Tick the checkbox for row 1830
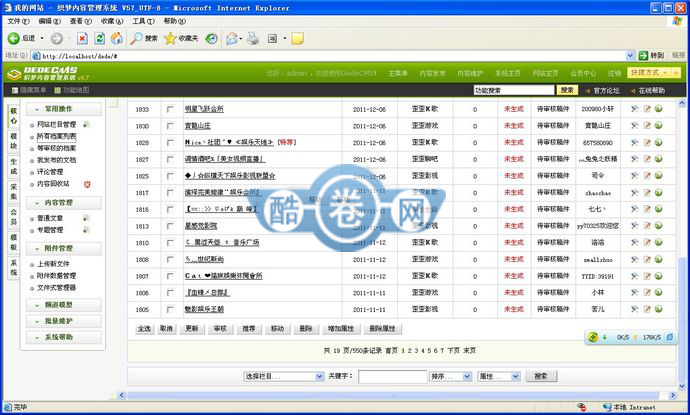 click(x=170, y=126)
